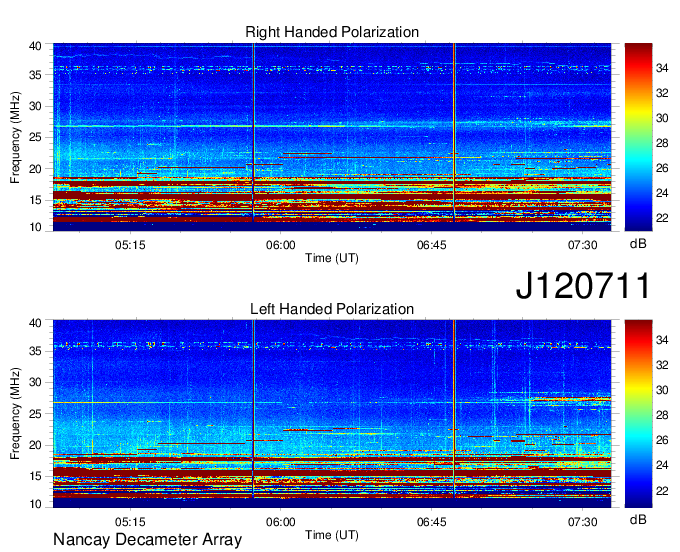Image resolution: width=680 pixels, height=552 pixels.
Task: Click the left-handed polarization spectrogram
Action: (332, 414)
